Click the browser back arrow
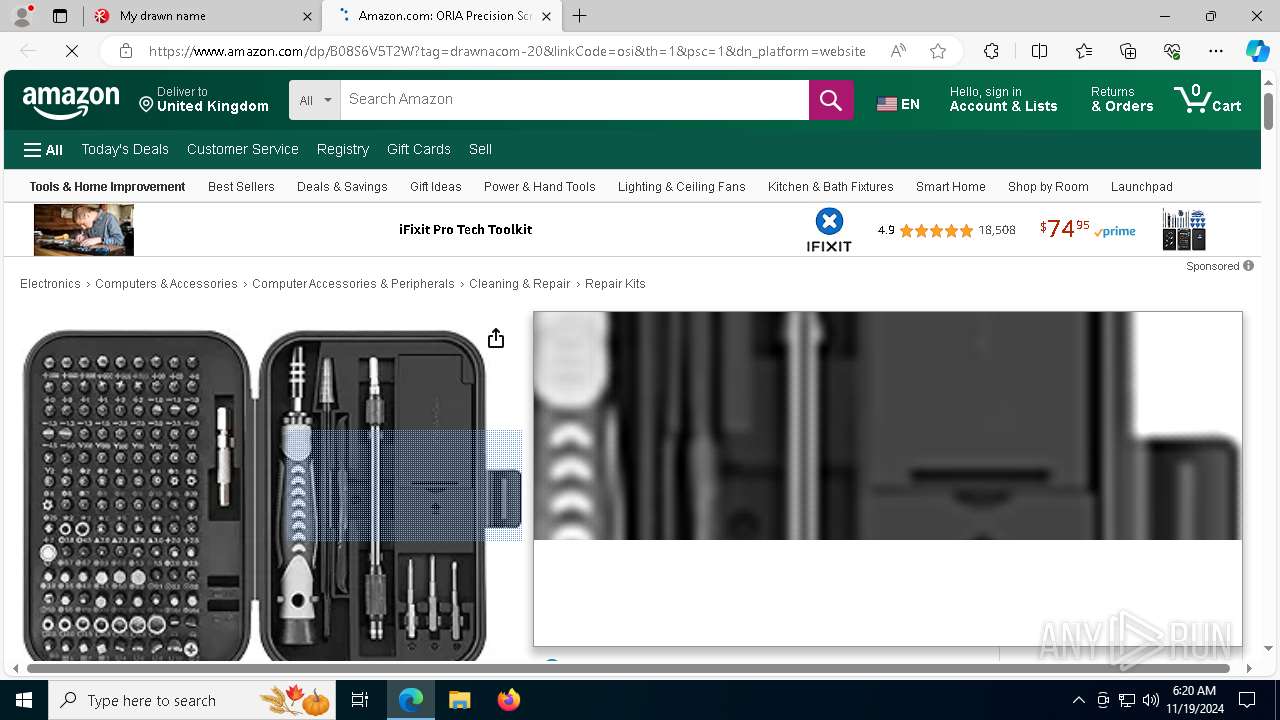1280x720 pixels. [x=28, y=51]
